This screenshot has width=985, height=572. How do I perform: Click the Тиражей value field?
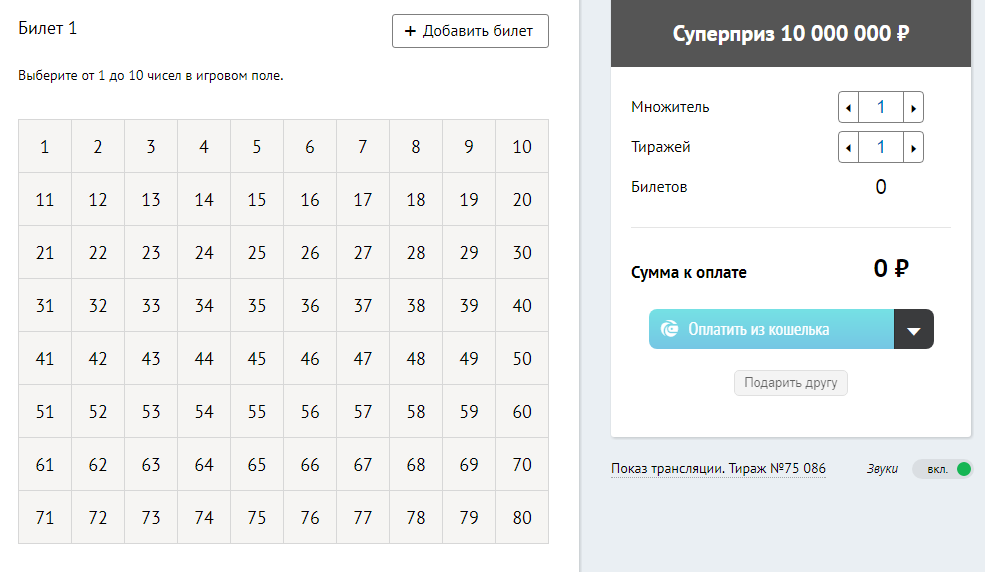tap(881, 148)
